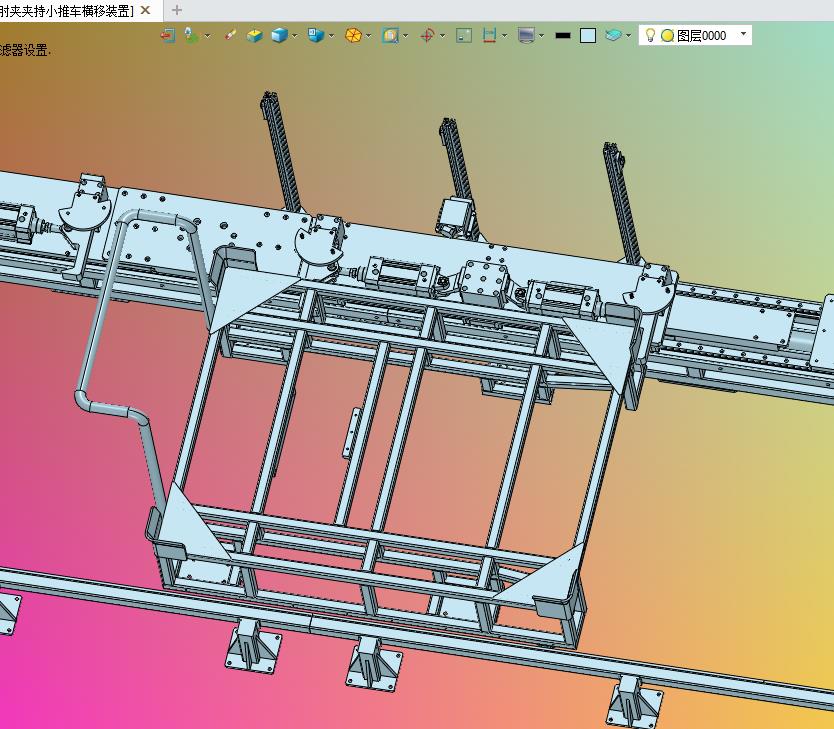Click the gray monitor display icon
The height and width of the screenshot is (729, 834).
[x=526, y=36]
